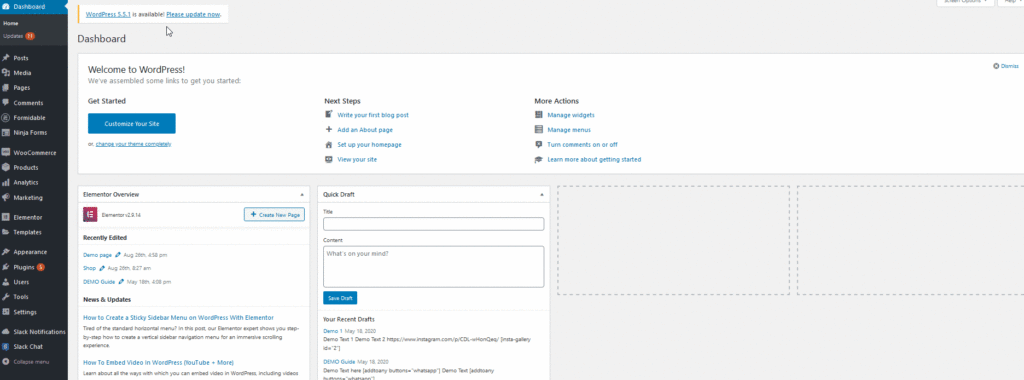Open the Settings menu item
Screen dimensions: 1024x380
click(x=25, y=312)
